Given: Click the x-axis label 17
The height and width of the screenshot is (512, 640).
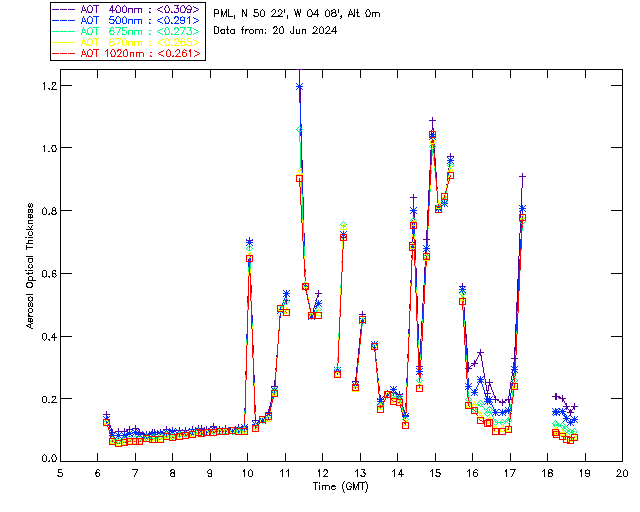Looking at the screenshot, I should [x=510, y=473].
